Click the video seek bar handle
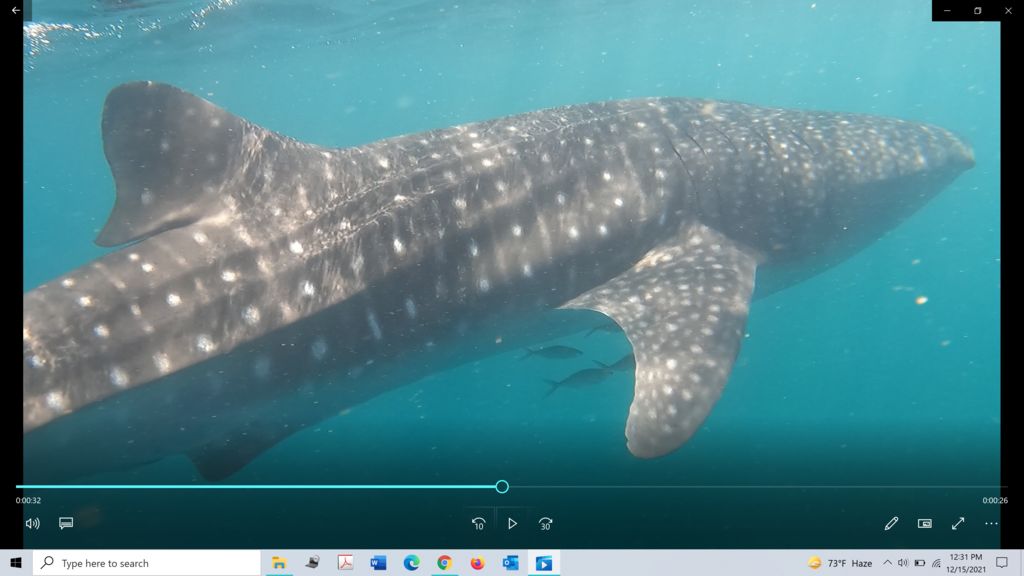 502,487
